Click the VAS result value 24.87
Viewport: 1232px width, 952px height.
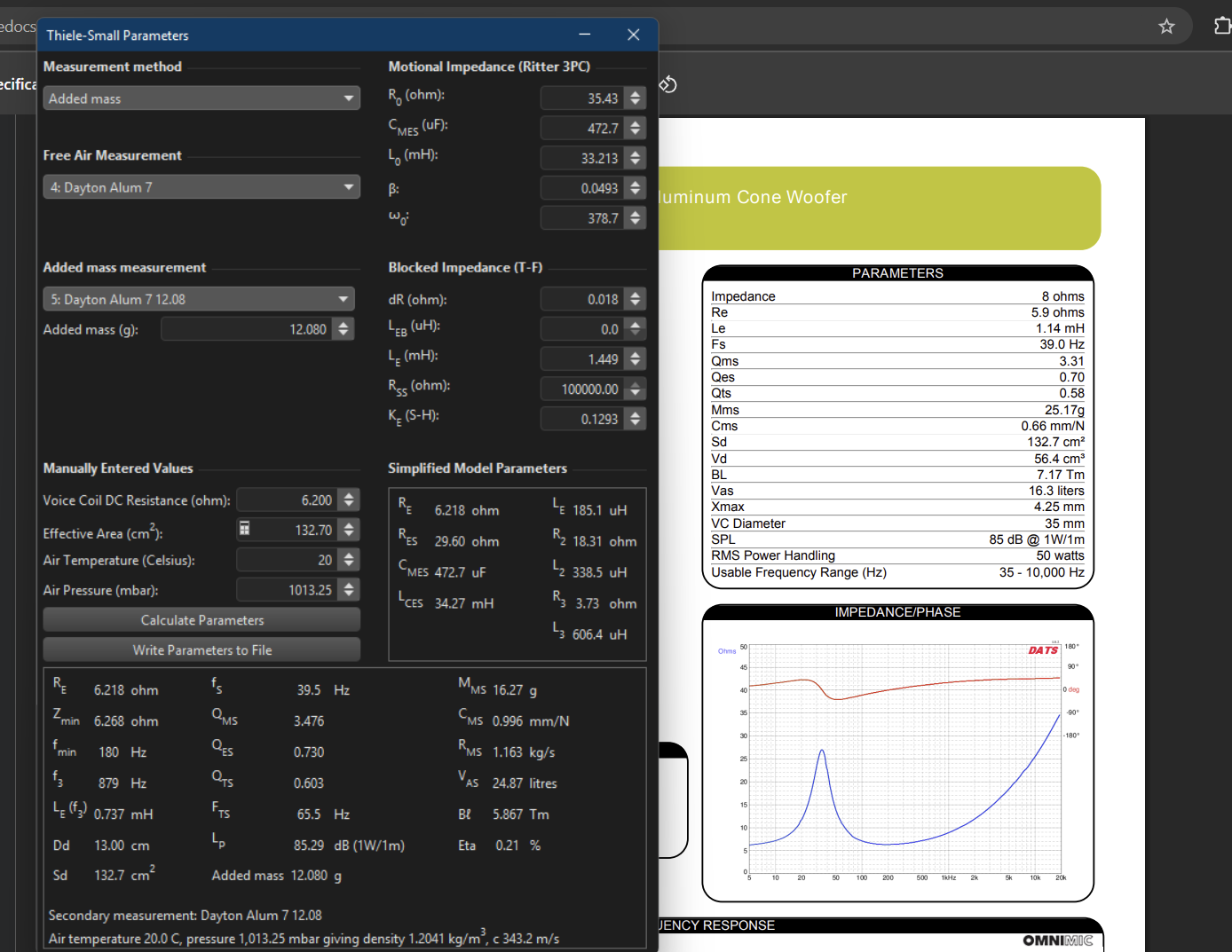pyautogui.click(x=508, y=783)
